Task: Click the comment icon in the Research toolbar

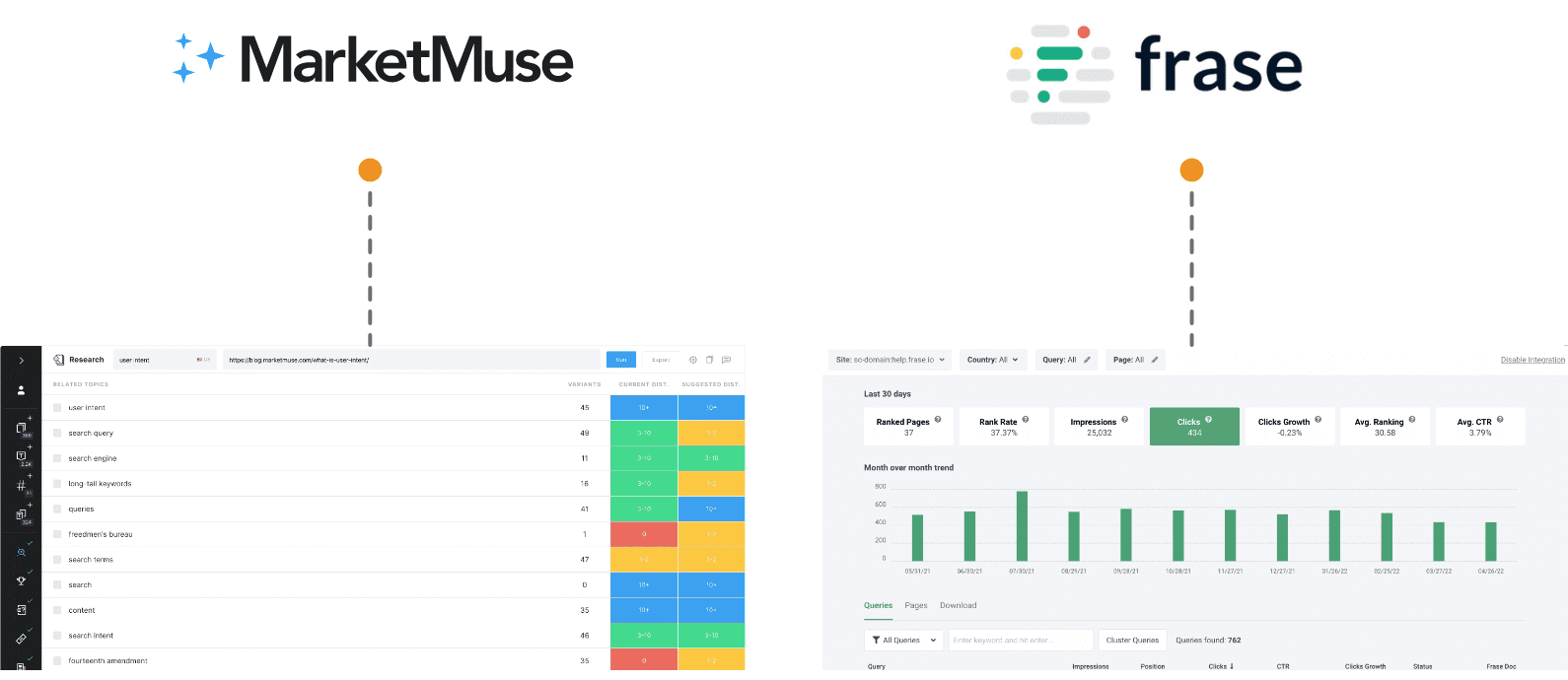Action: pos(726,360)
